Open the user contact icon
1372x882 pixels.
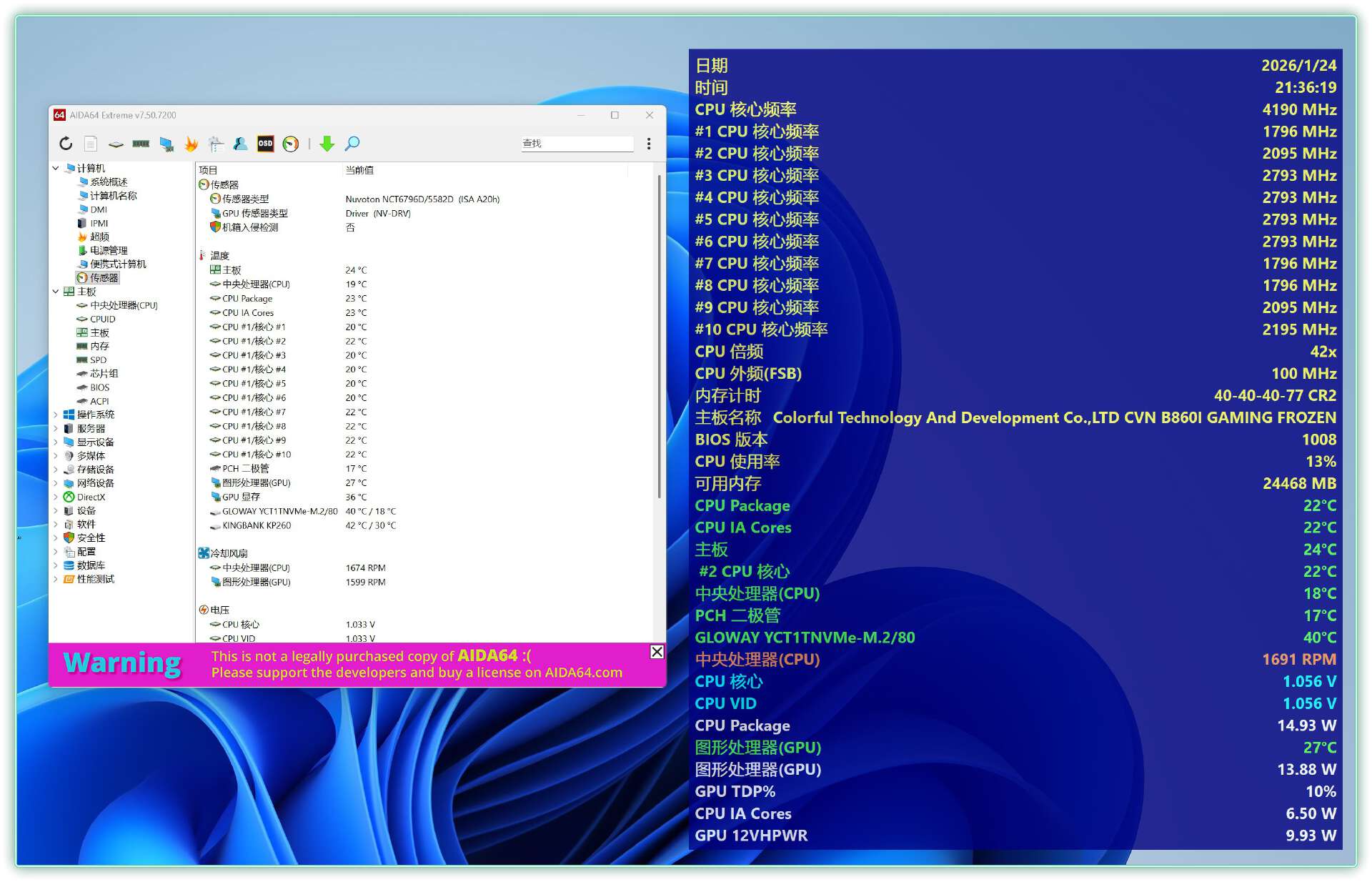240,144
